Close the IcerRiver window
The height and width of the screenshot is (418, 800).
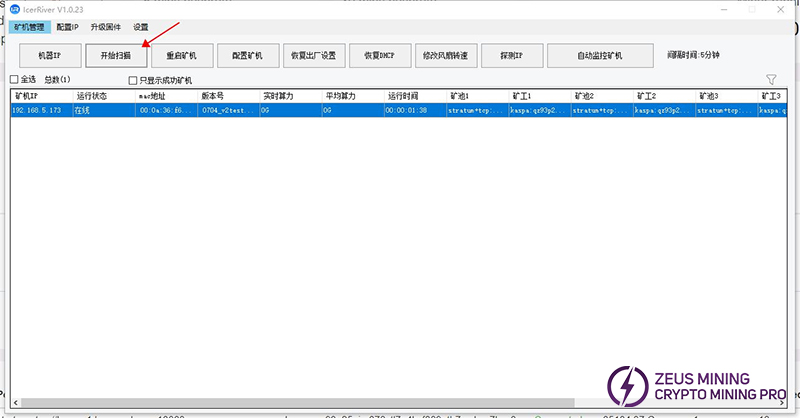tap(778, 9)
